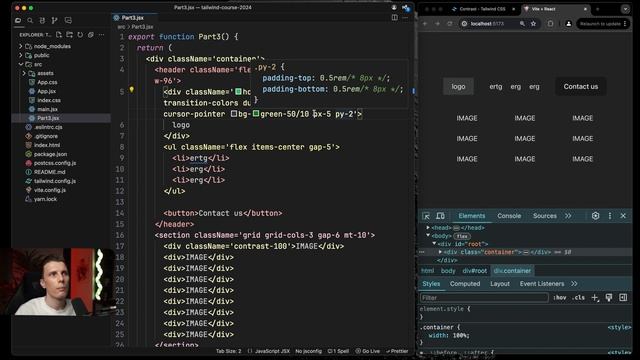Select the Vite + React browser tab
This screenshot has height=360, width=640.
pyautogui.click(x=556, y=9)
